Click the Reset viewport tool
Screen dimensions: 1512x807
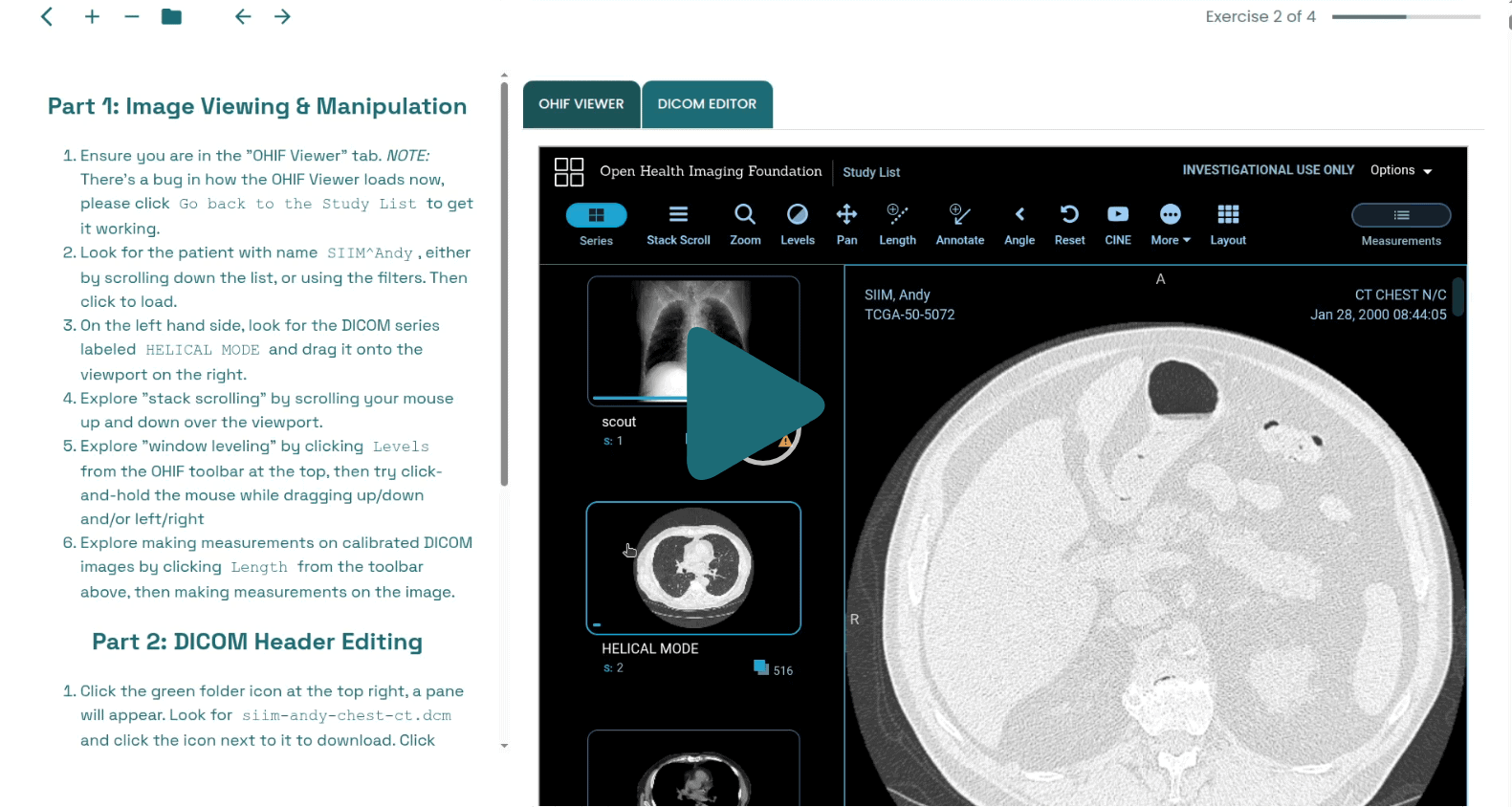pyautogui.click(x=1069, y=225)
